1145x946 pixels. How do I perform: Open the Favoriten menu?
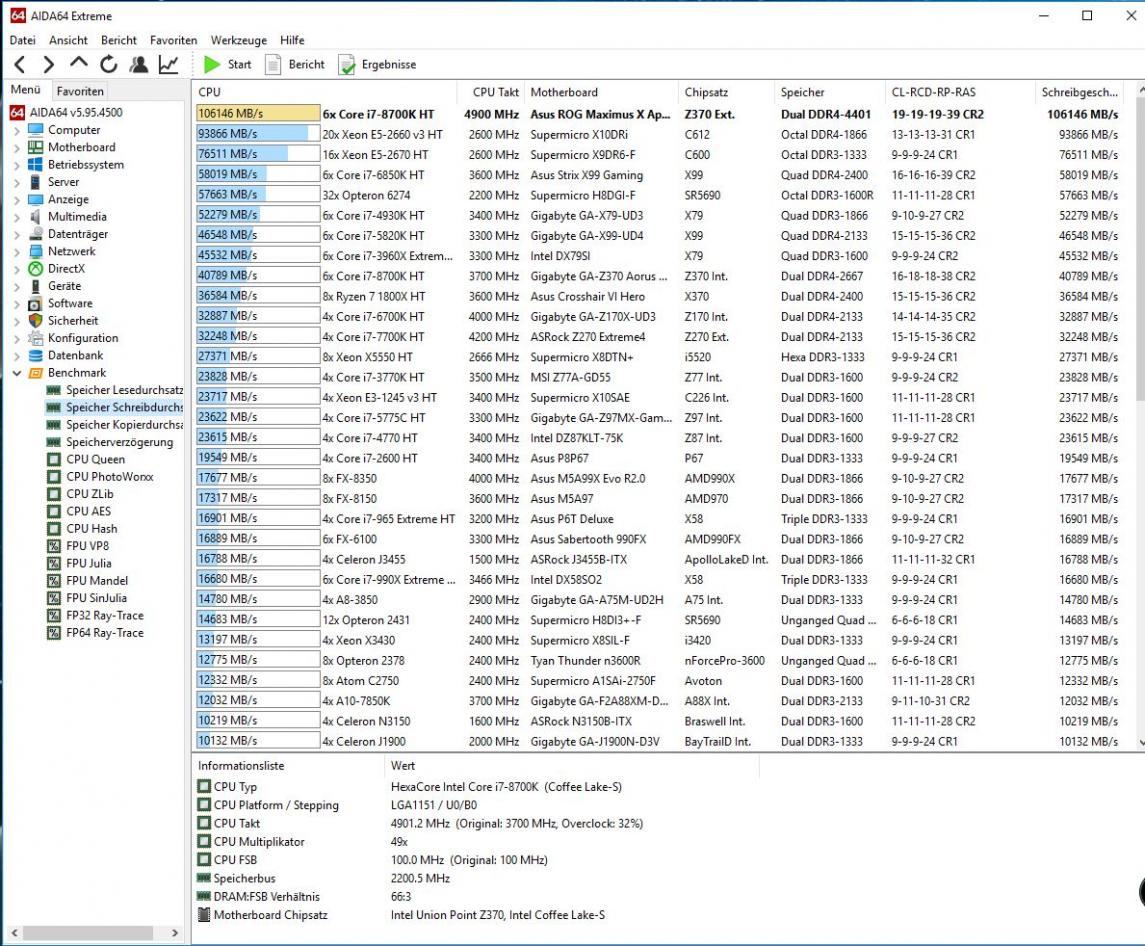coord(173,40)
